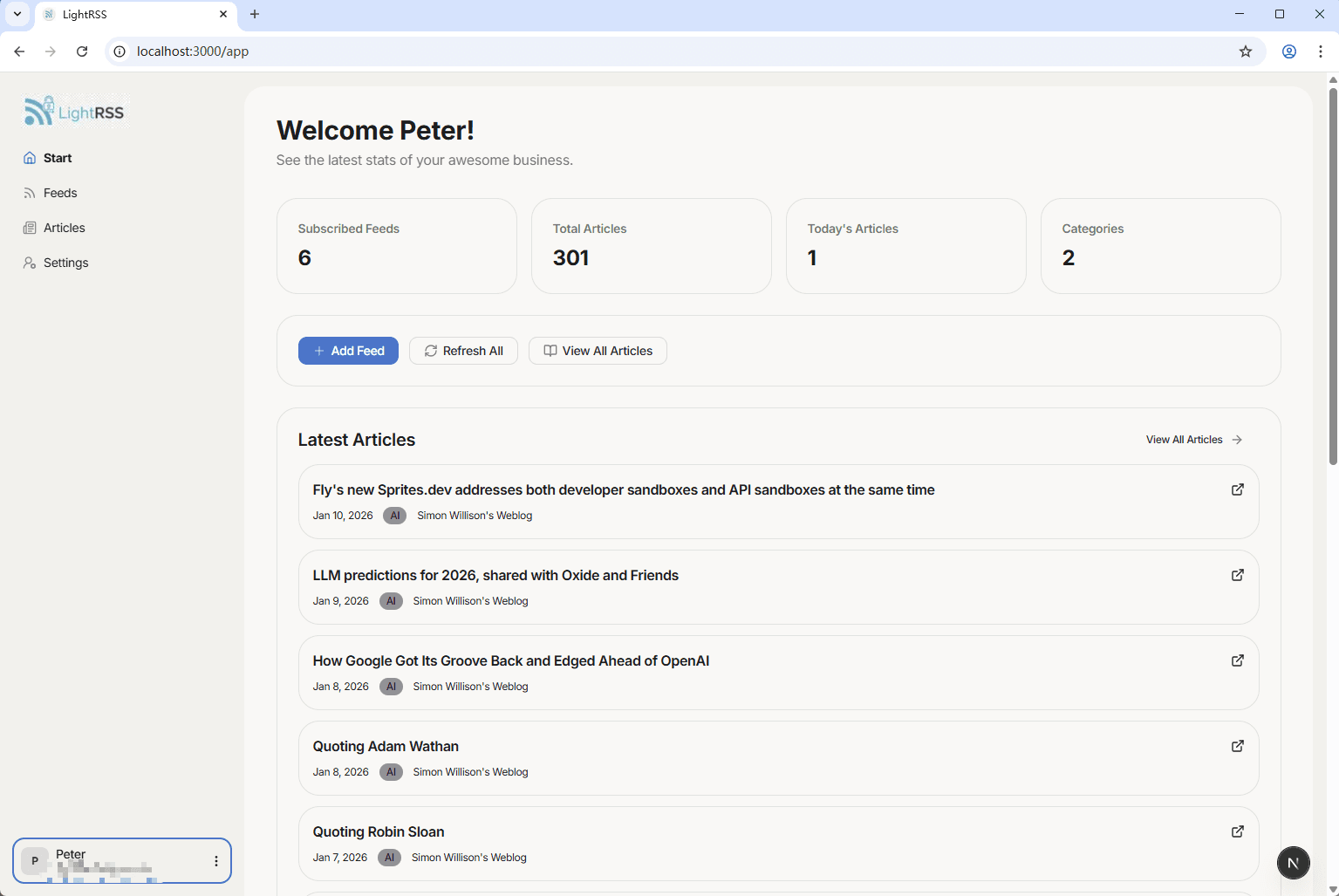
Task: Click the AI badge on LLM predictions article
Action: tap(391, 600)
